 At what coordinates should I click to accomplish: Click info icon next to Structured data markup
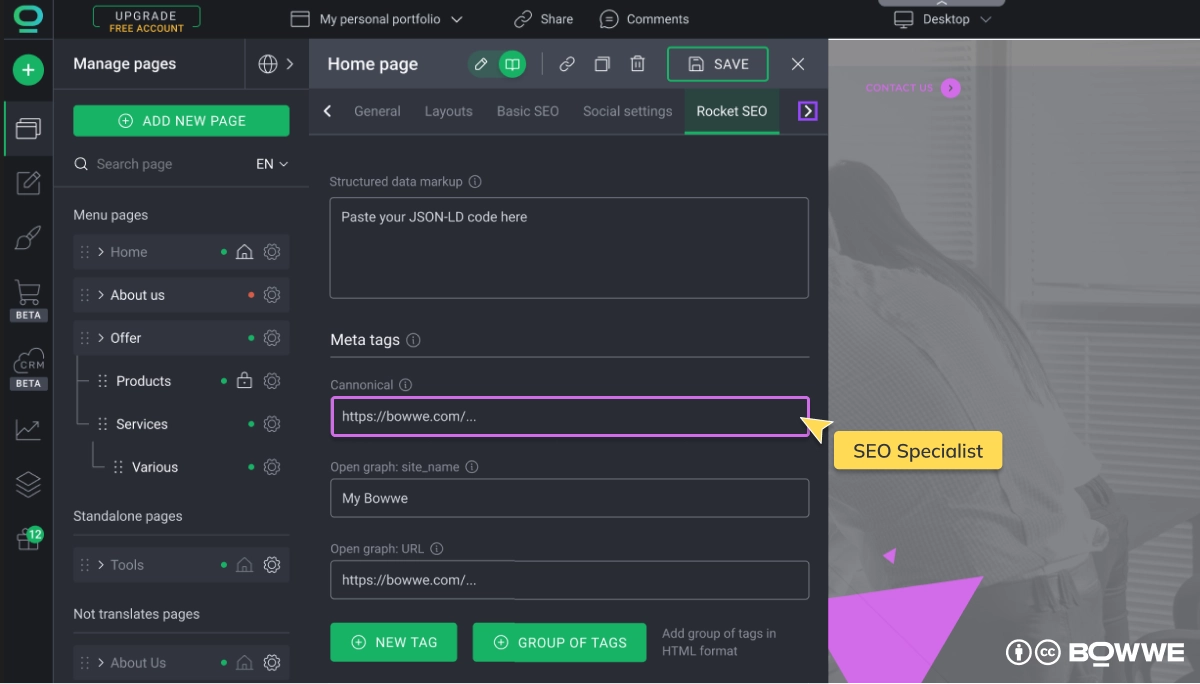(475, 182)
